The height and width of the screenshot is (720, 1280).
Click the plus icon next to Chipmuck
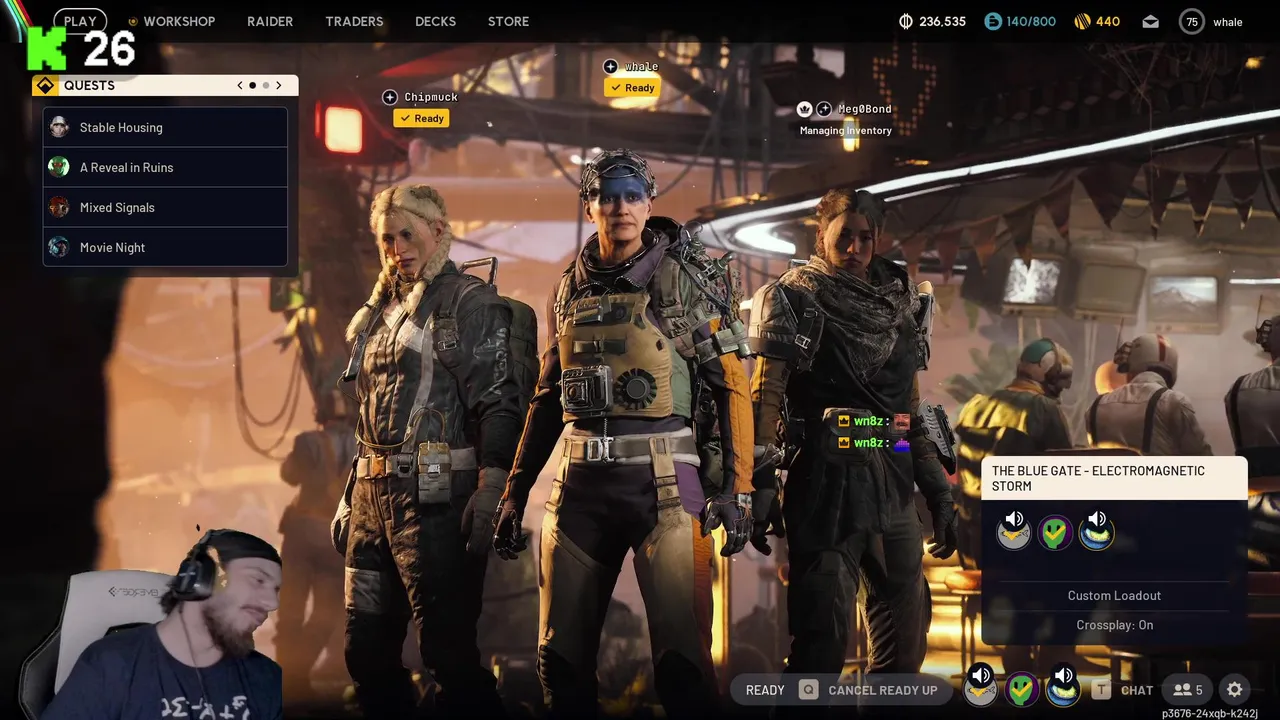(x=390, y=97)
